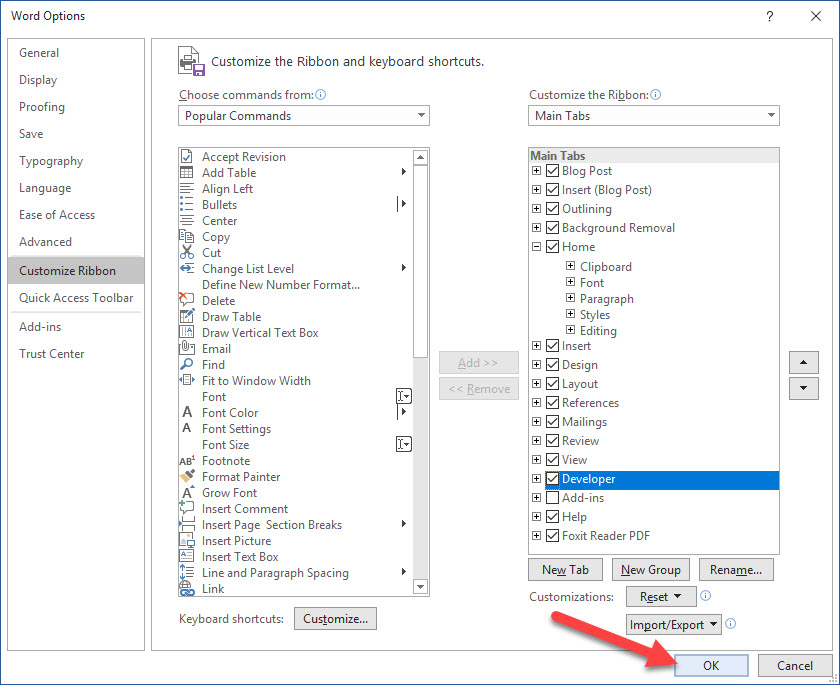This screenshot has height=685, width=840.
Task: Click the Draw Vertical Text Box icon
Action: tap(186, 332)
